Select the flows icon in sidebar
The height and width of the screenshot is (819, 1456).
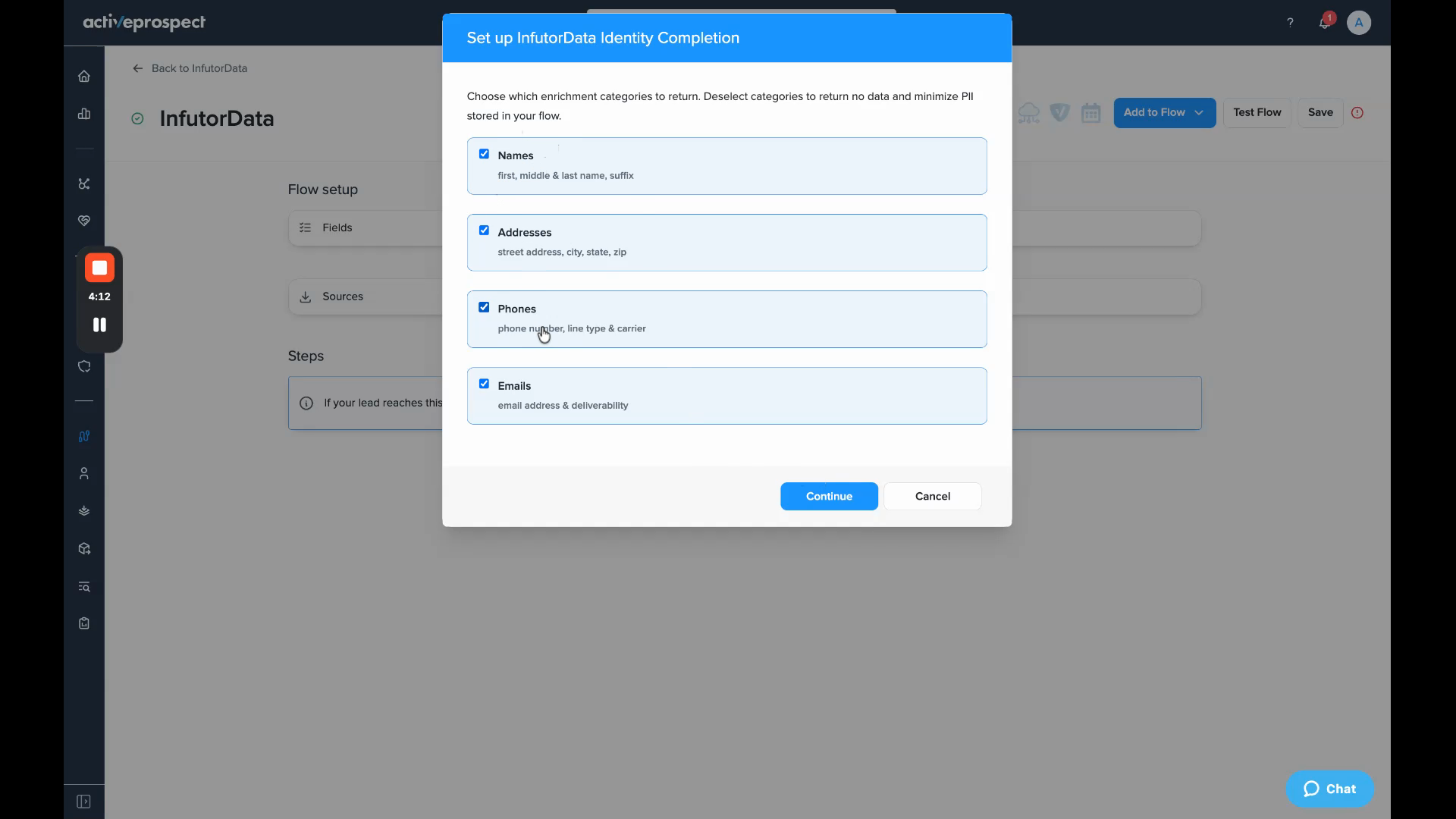click(x=84, y=436)
